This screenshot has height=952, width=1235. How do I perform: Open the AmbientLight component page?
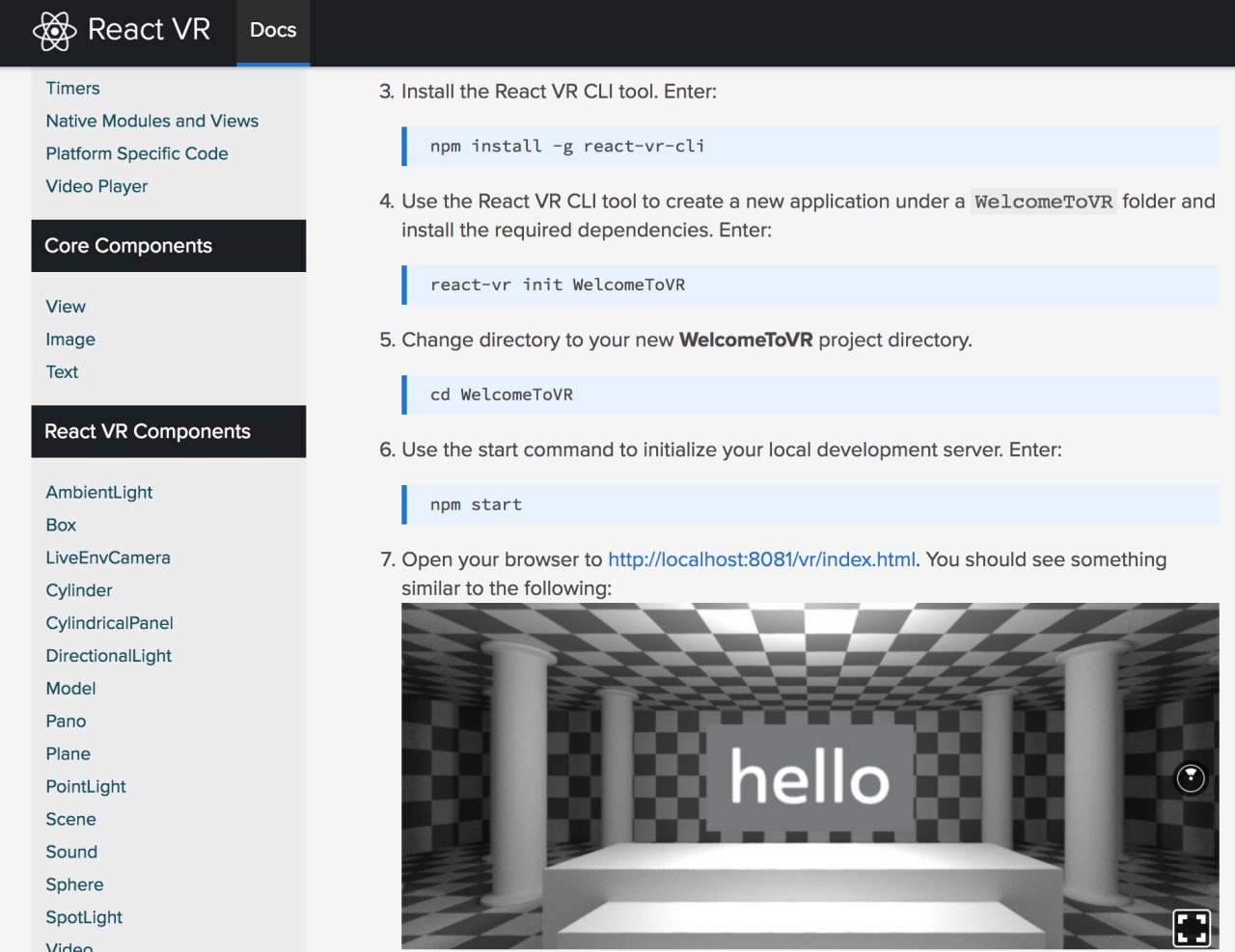point(99,492)
